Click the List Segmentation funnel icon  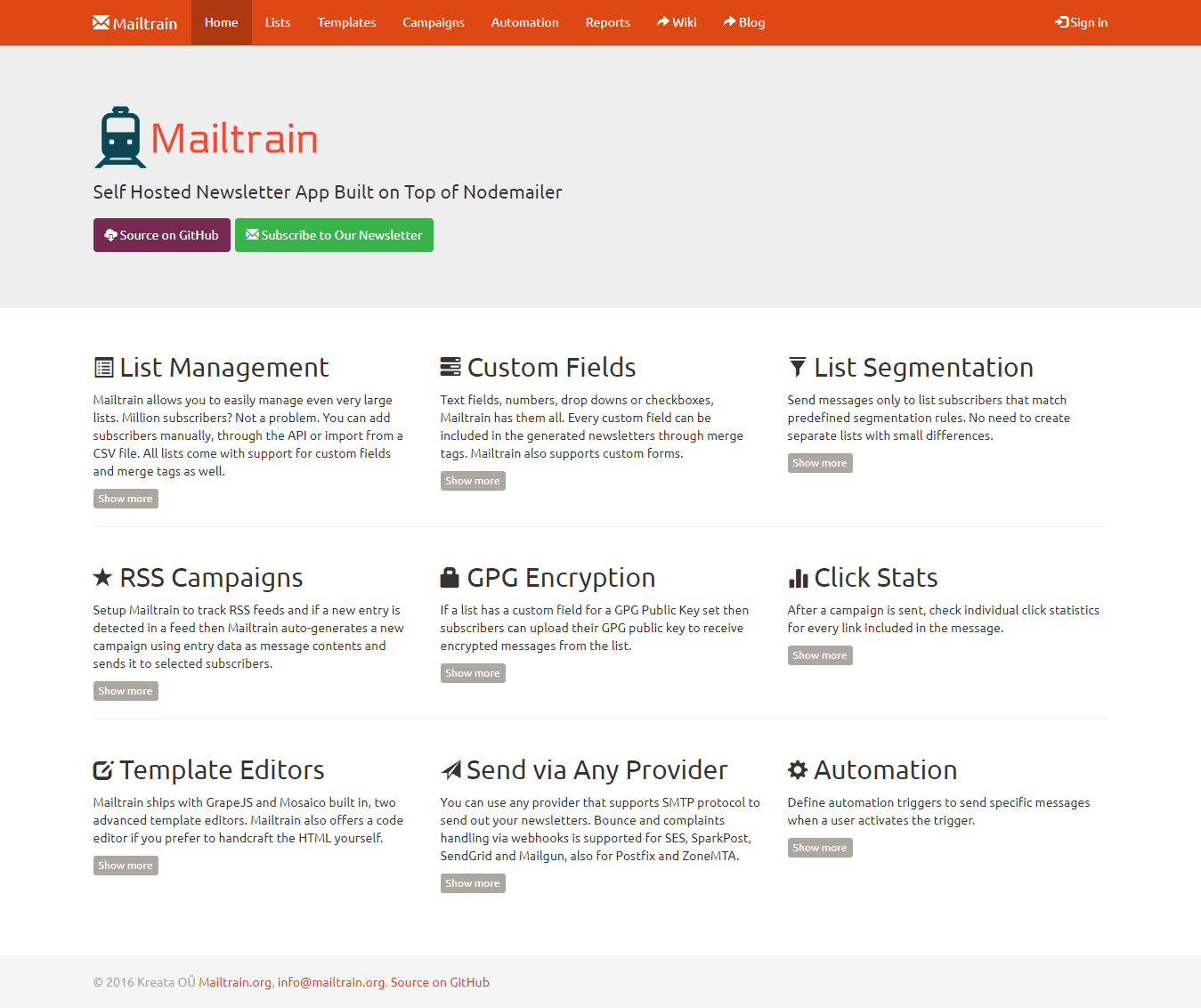798,368
